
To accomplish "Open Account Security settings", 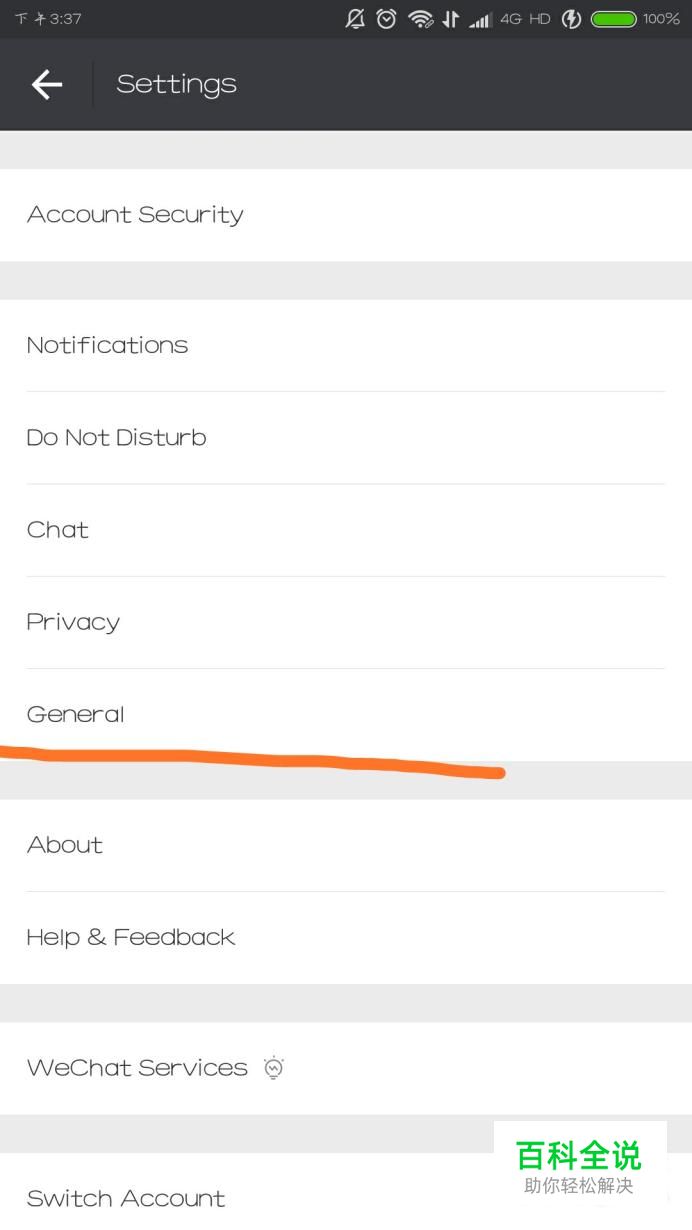I will tap(135, 215).
